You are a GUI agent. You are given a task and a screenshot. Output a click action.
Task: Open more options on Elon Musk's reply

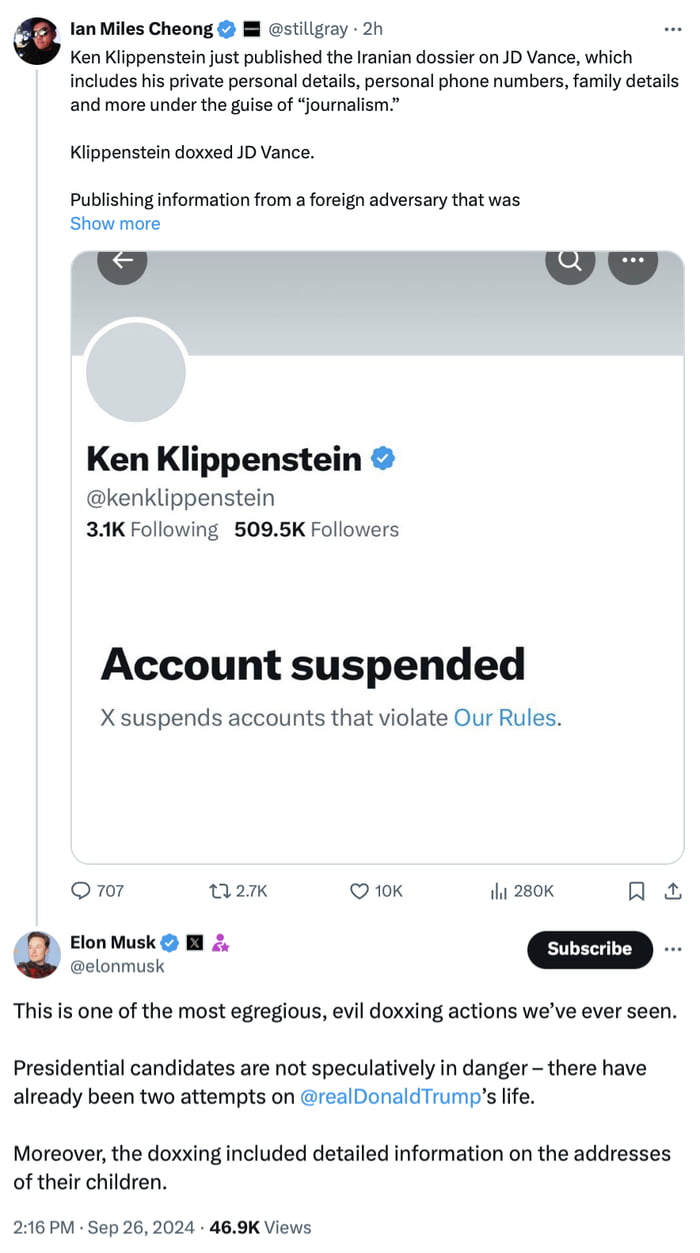point(673,950)
